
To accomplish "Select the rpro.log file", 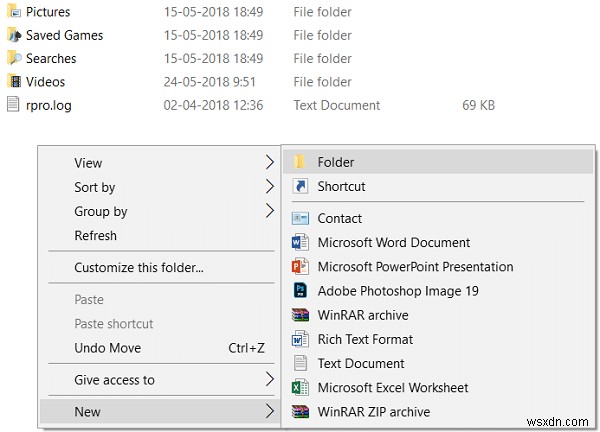I will pyautogui.click(x=49, y=105).
